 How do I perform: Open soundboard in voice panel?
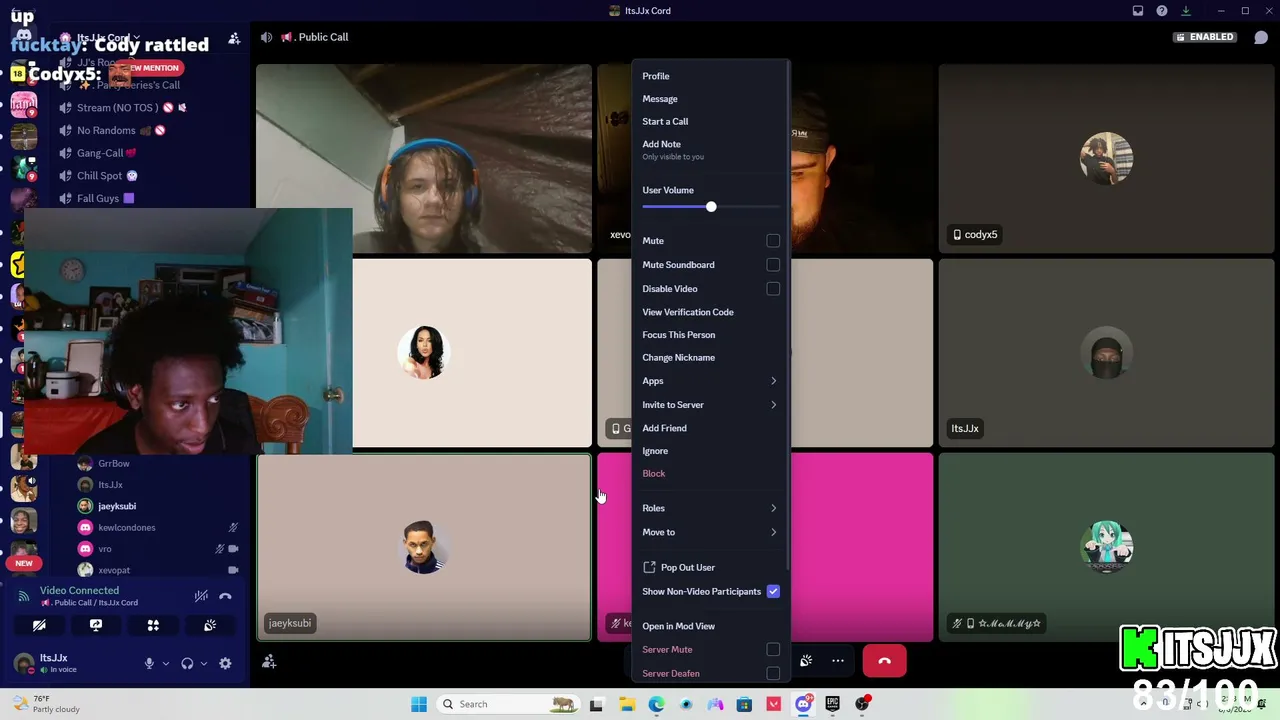pyautogui.click(x=210, y=625)
